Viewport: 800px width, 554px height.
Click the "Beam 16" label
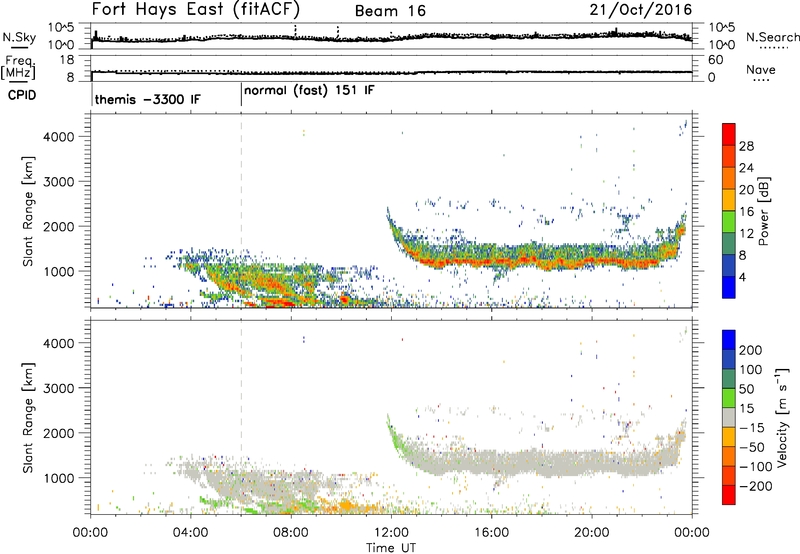390,11
